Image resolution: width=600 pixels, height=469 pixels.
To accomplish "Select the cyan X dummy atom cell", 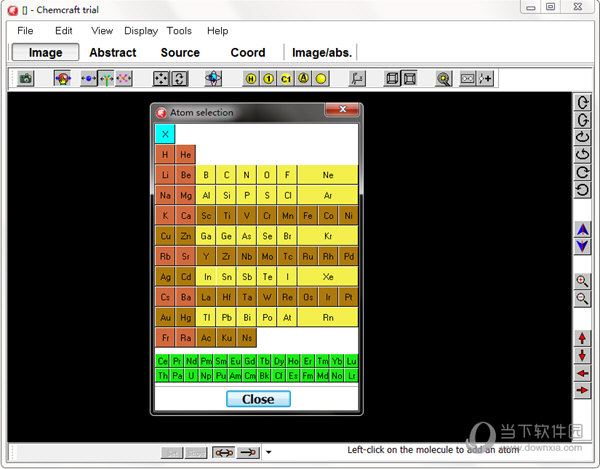I will tap(165, 134).
